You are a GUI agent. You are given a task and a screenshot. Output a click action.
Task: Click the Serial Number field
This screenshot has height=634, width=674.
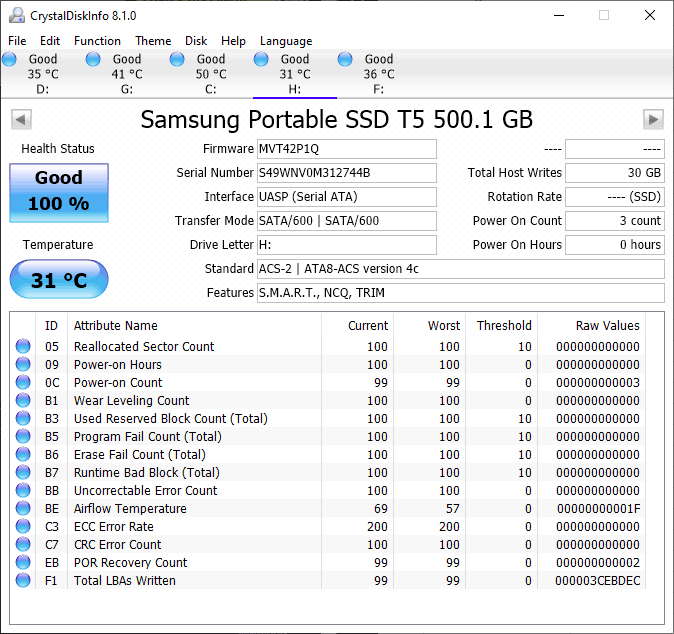(347, 173)
